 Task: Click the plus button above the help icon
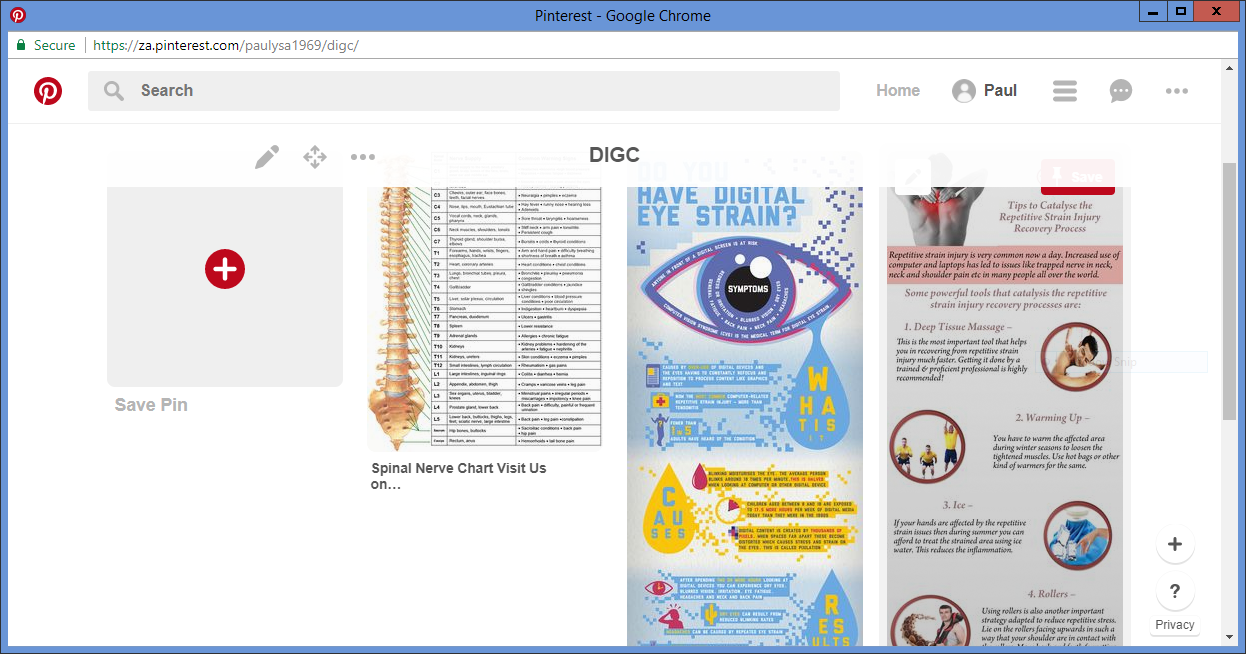click(1174, 544)
